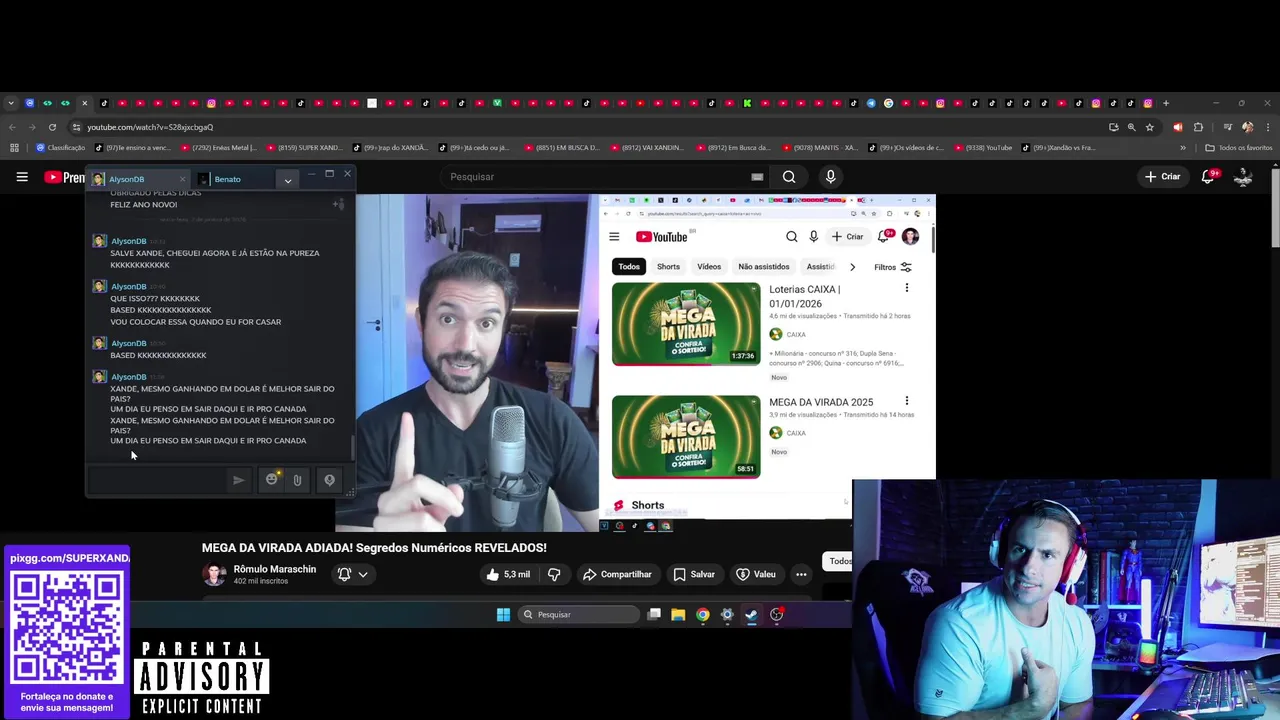This screenshot has width=1280, height=720.
Task: Switch to the green Kick tab
Action: tap(747, 103)
